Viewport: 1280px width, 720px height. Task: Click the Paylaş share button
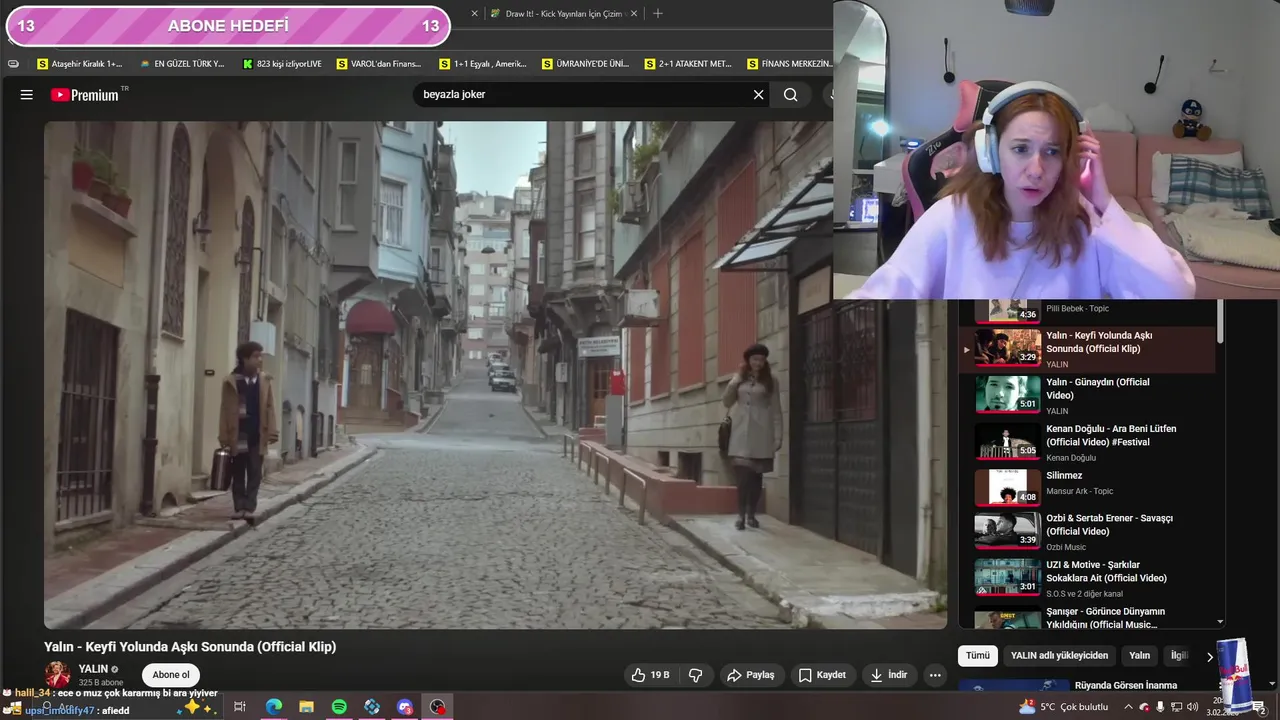(x=751, y=675)
